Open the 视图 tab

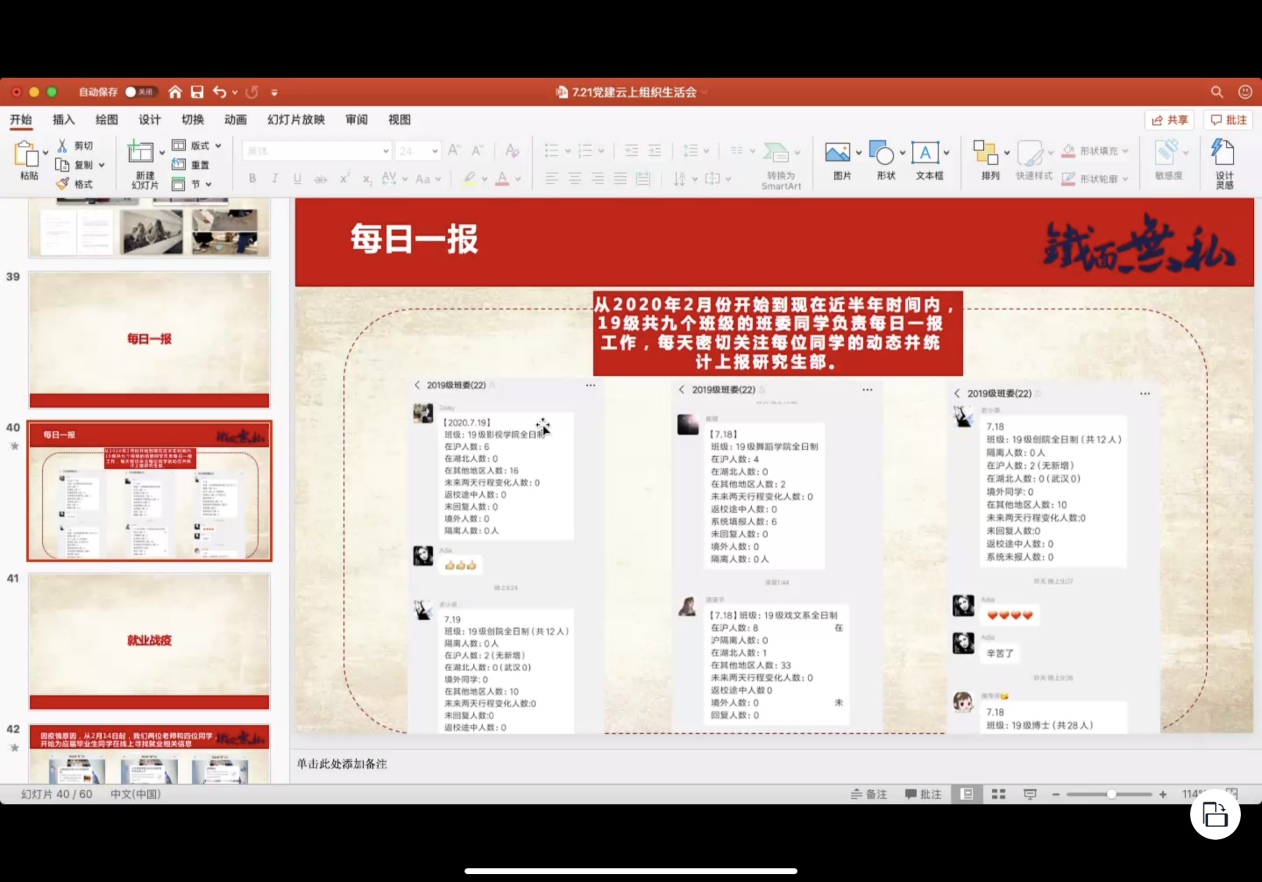399,120
